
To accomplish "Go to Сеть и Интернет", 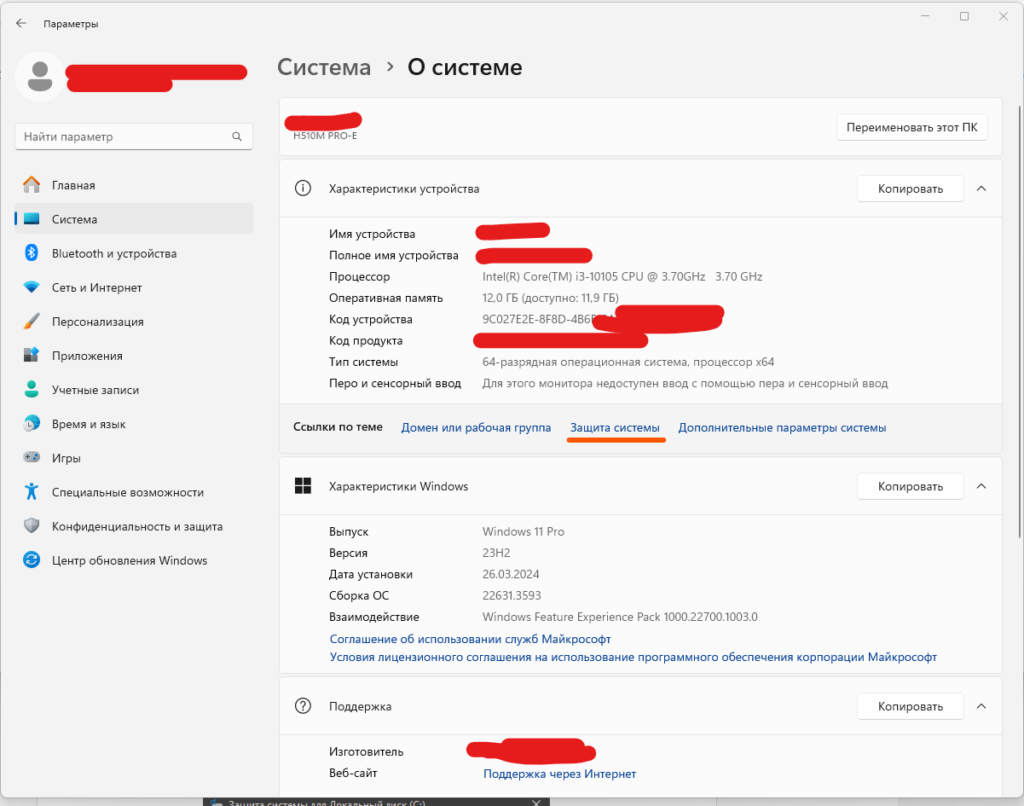I will point(134,287).
